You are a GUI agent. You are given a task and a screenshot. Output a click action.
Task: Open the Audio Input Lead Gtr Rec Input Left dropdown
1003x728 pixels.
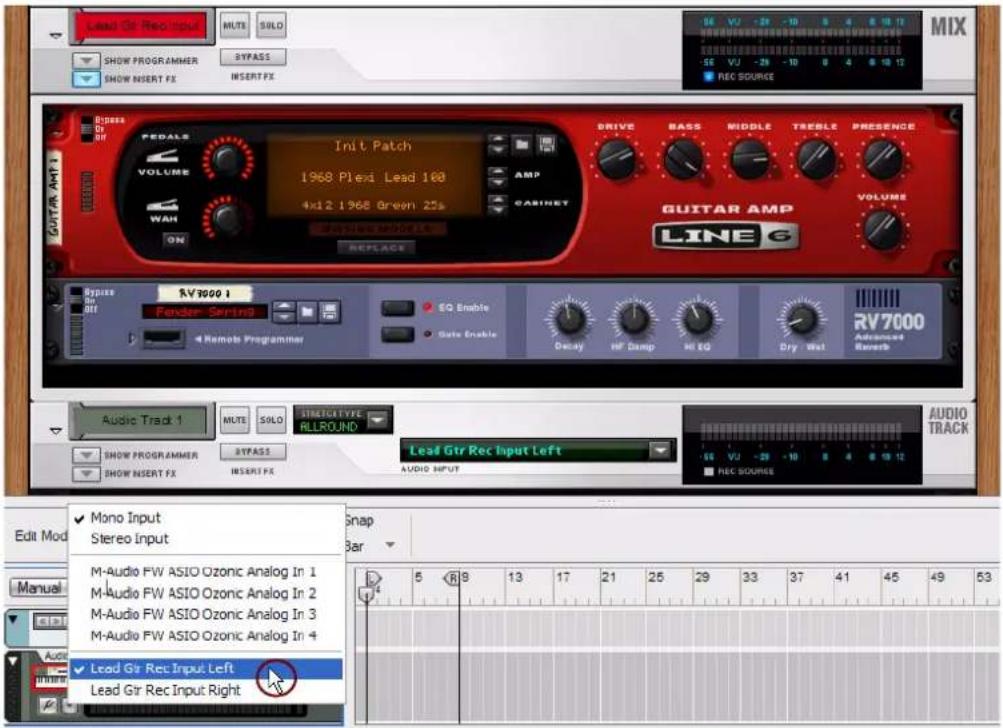[x=660, y=451]
